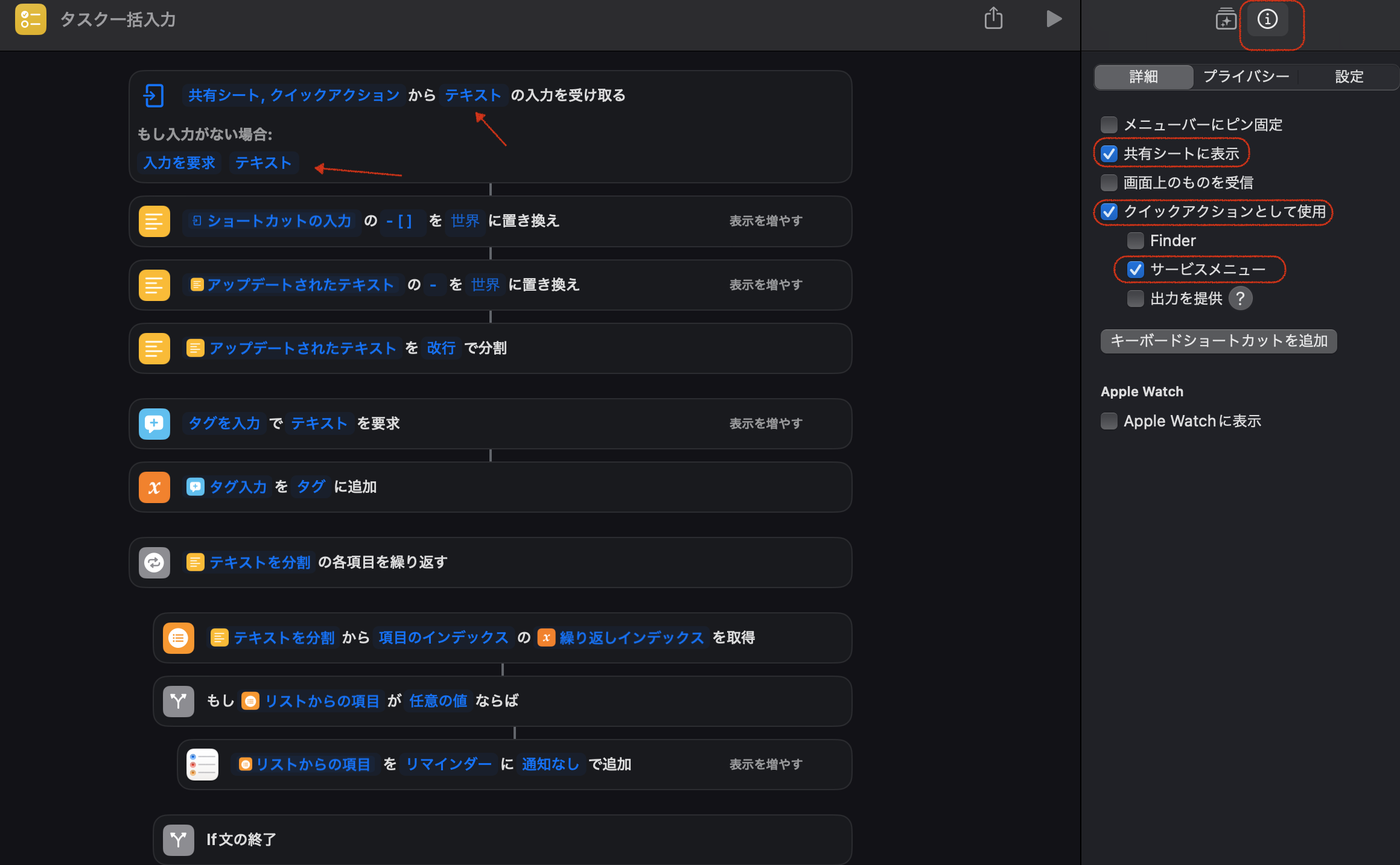Click the Reminders app icon in add action
This screenshot has height=865, width=1400.
(x=202, y=764)
